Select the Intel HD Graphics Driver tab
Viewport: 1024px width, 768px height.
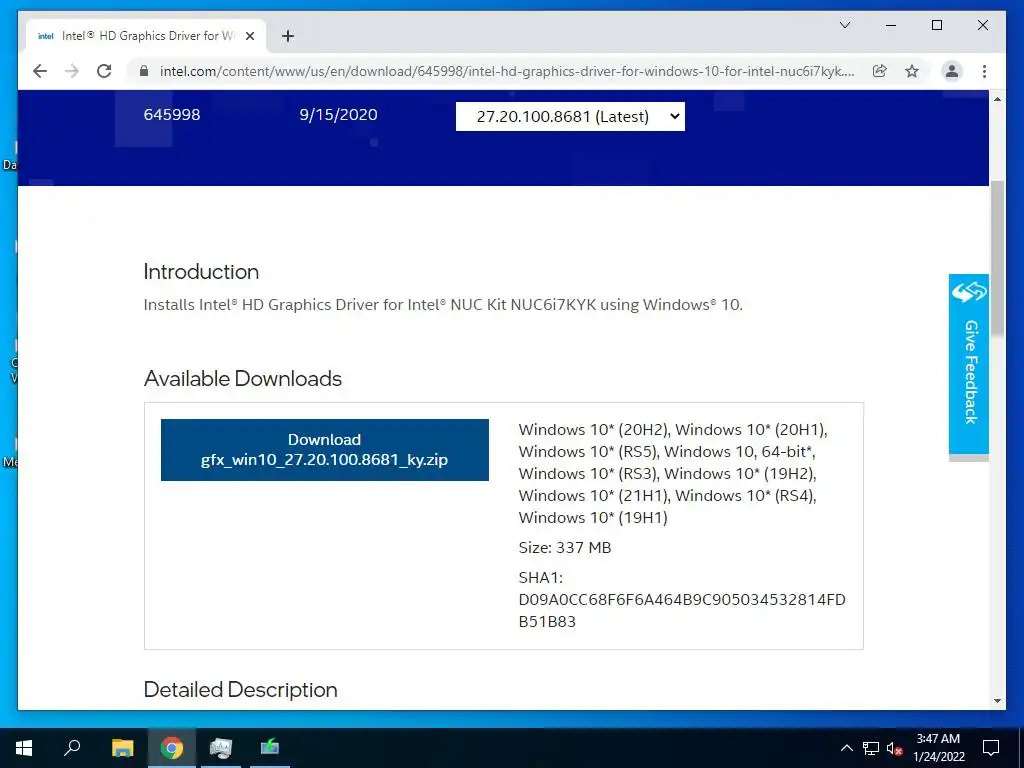click(146, 36)
